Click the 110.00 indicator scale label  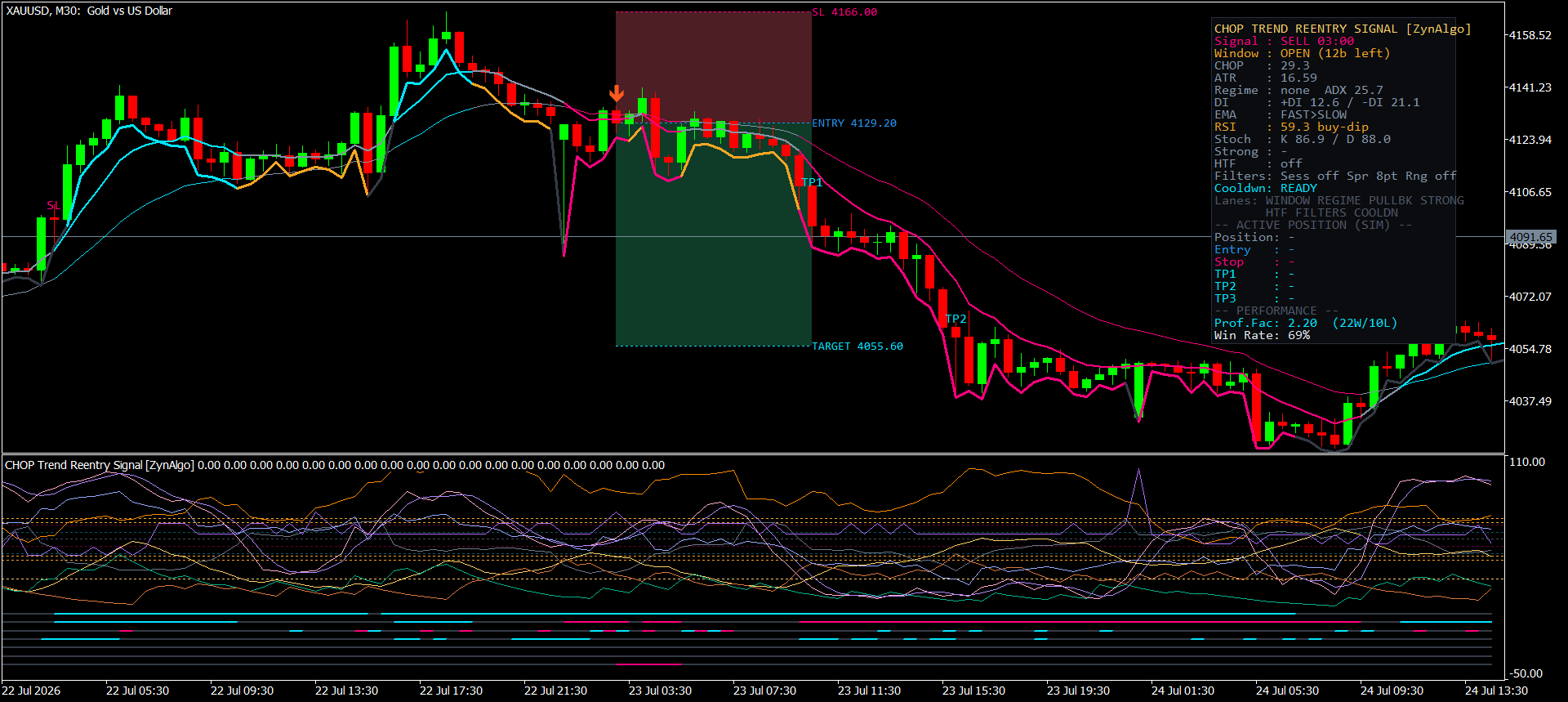click(x=1527, y=462)
